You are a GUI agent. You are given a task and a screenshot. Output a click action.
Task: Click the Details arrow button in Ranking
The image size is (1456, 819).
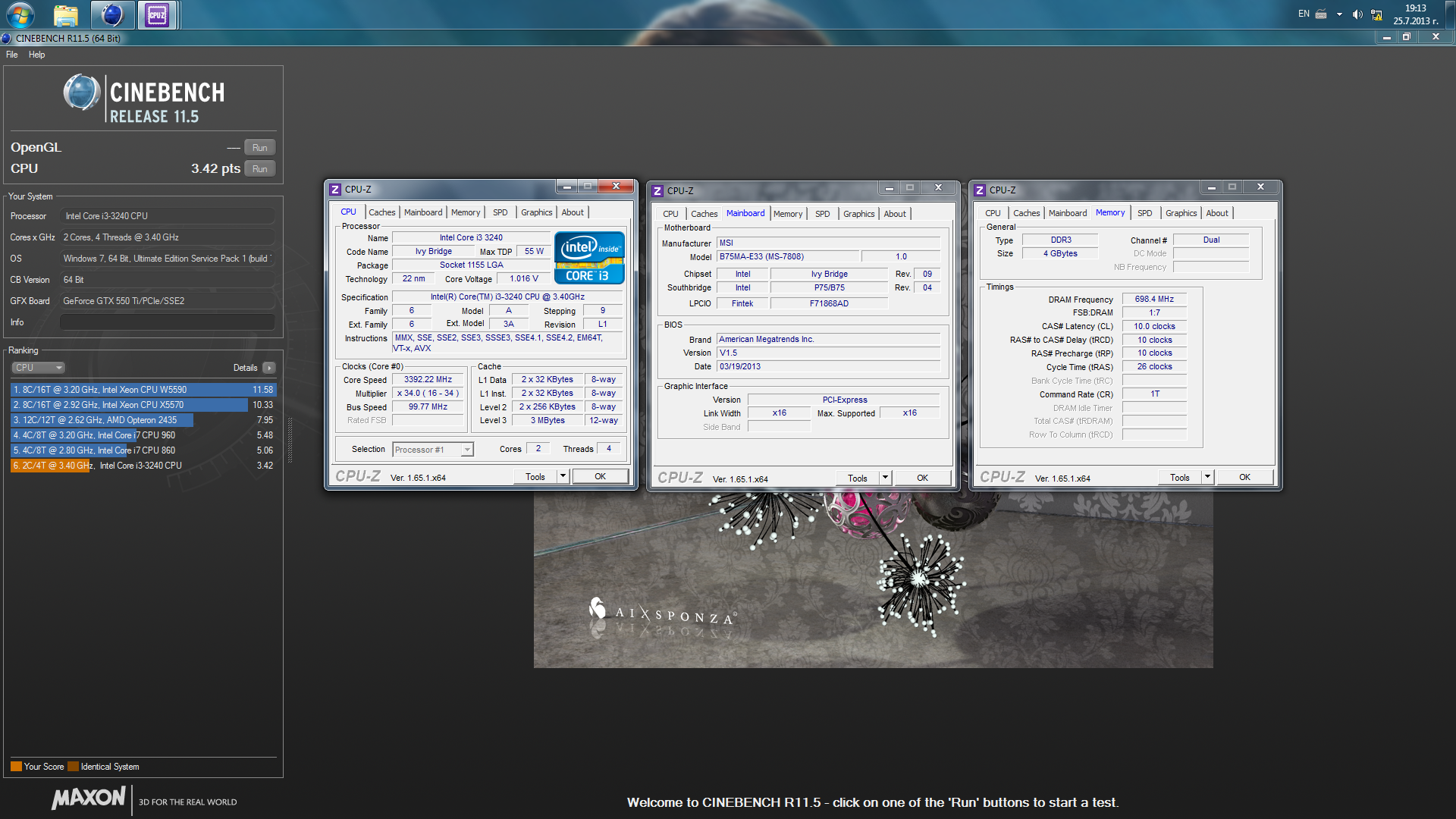268,368
